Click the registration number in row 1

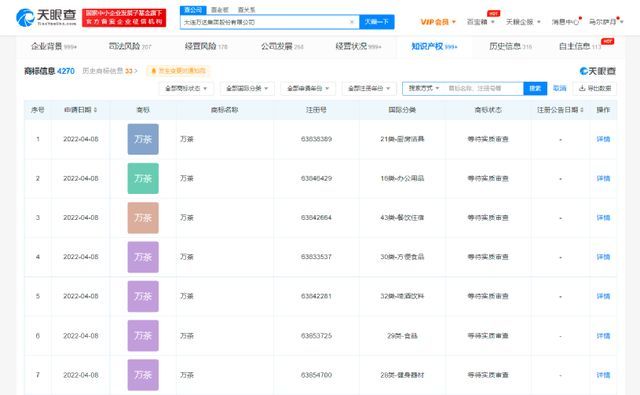(x=316, y=139)
